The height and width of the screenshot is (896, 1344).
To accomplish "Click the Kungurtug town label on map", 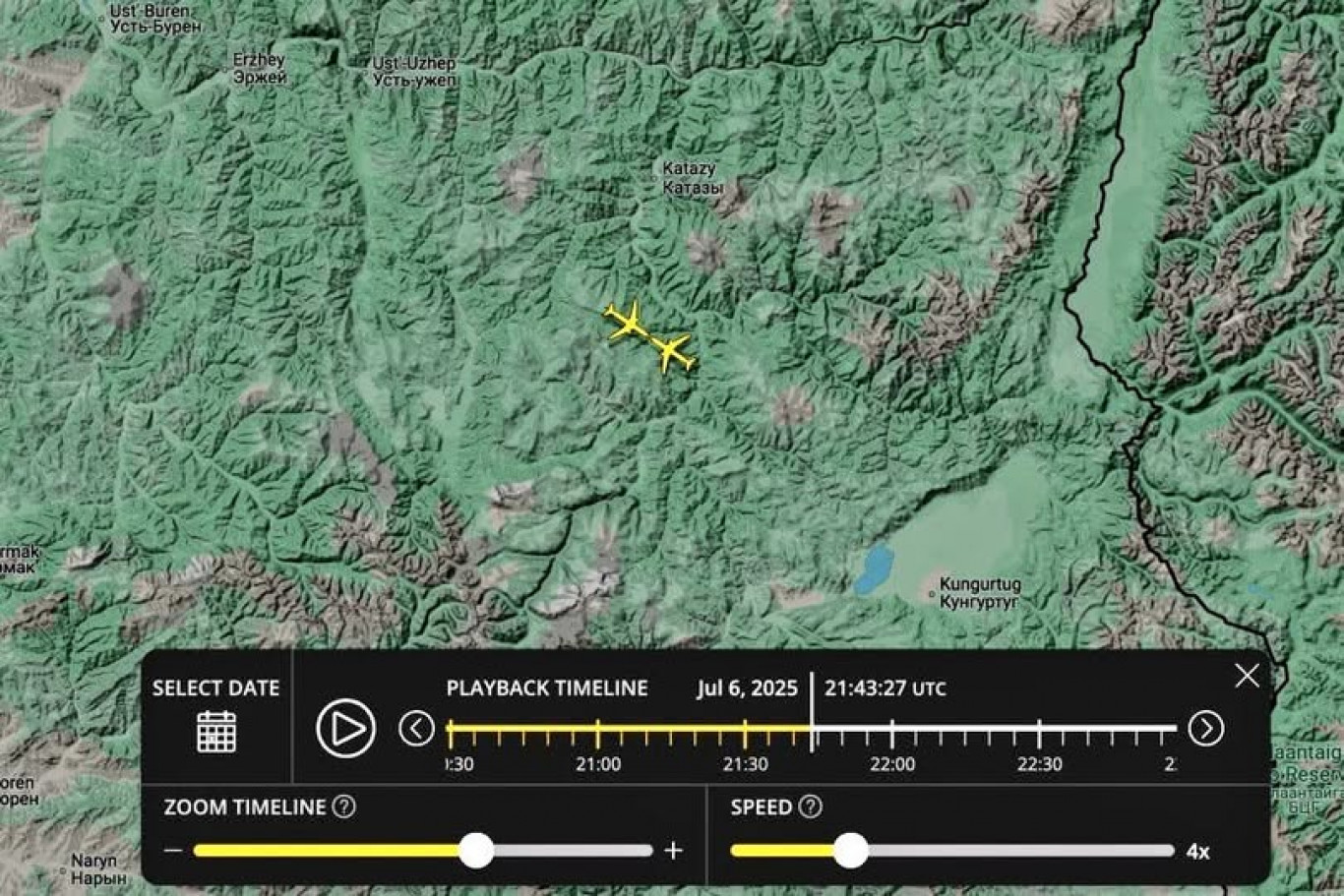I will pyautogui.click(x=979, y=593).
